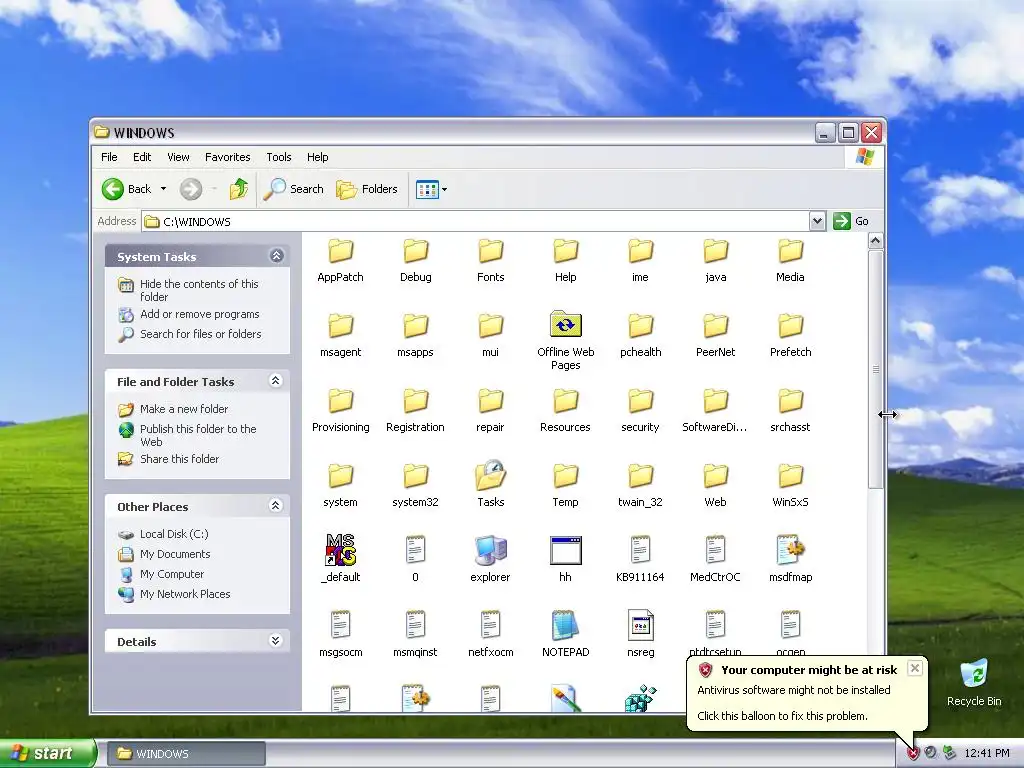The height and width of the screenshot is (768, 1024).
Task: Select the MedCtrOC text file
Action: click(x=715, y=560)
